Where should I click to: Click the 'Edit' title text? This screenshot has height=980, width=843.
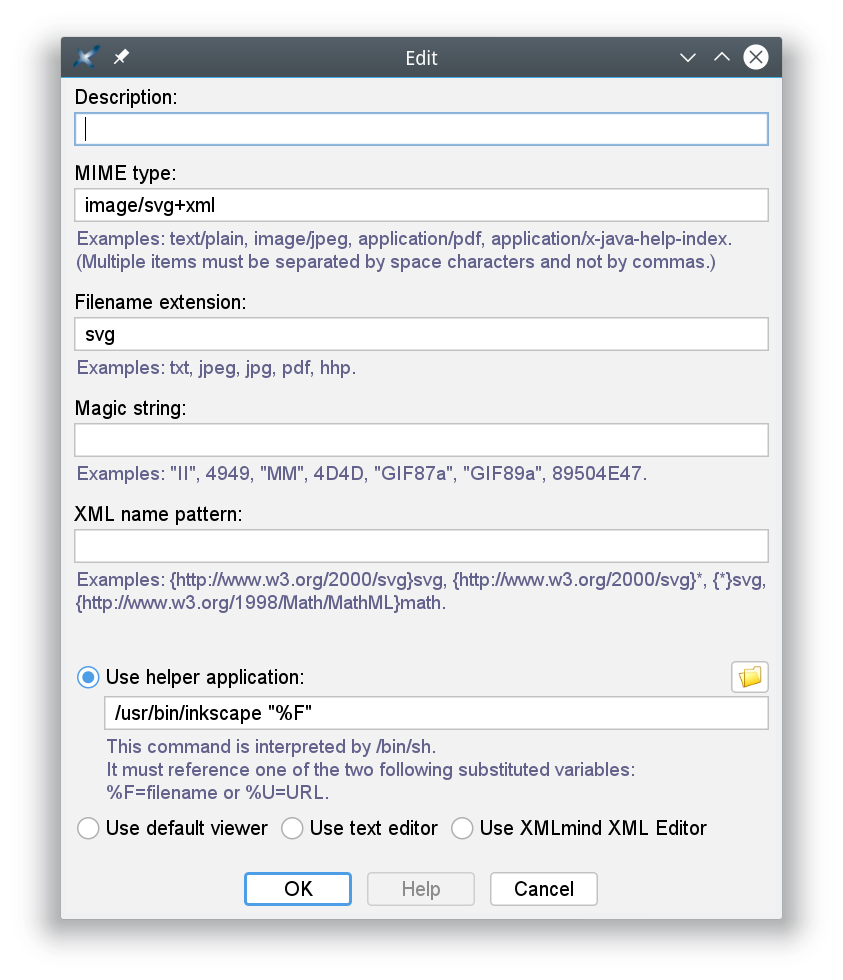(x=421, y=58)
